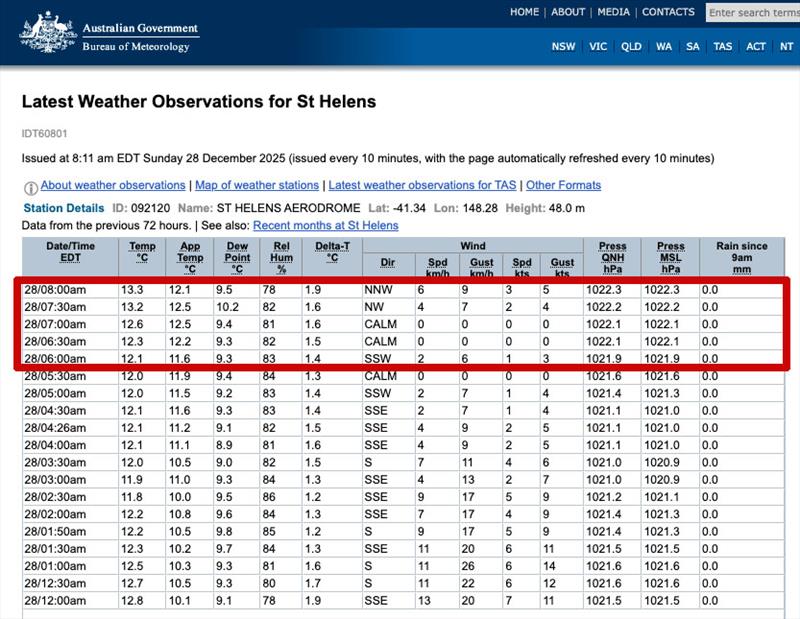Switch to the QLD state tab
Viewport: 800px width, 619px height.
click(x=630, y=46)
